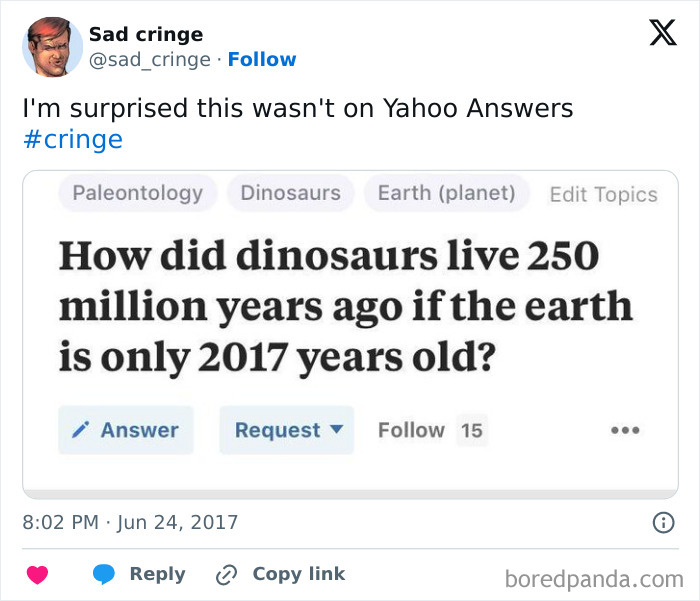Click the blue reply speech bubble icon
This screenshot has width=700, height=601.
click(104, 574)
